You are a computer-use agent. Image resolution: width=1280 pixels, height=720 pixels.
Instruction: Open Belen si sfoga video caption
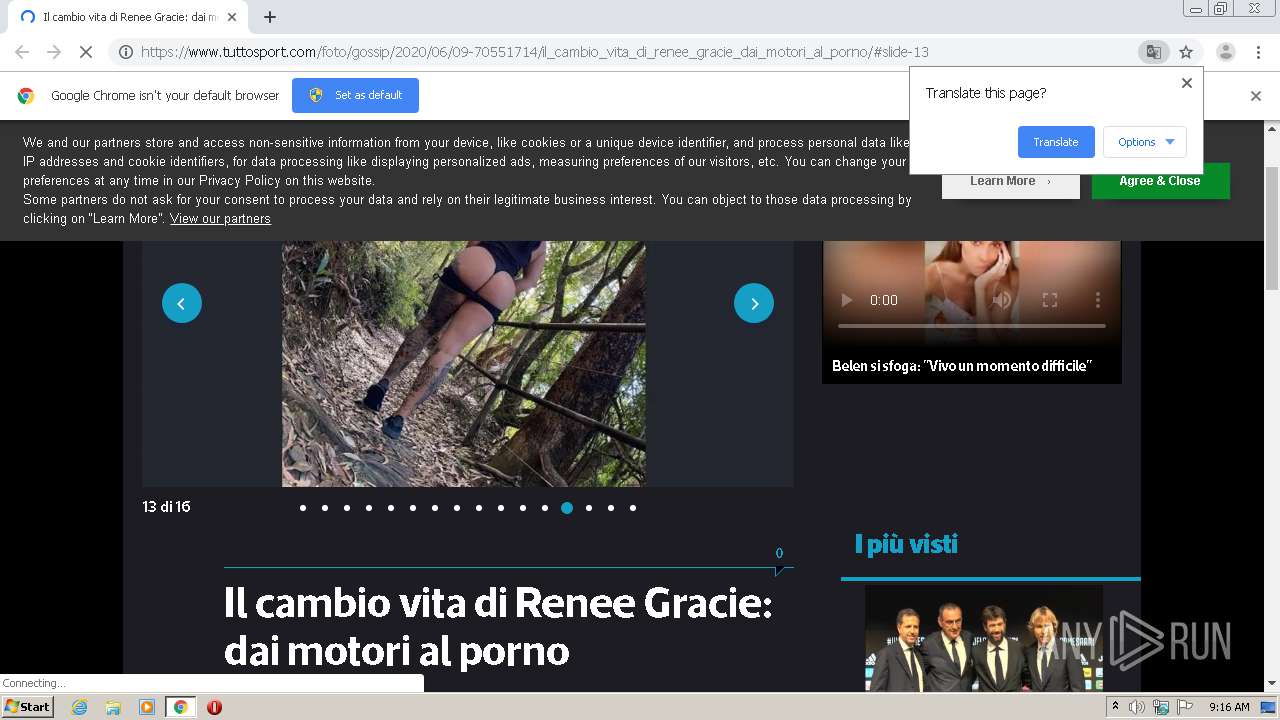click(961, 366)
